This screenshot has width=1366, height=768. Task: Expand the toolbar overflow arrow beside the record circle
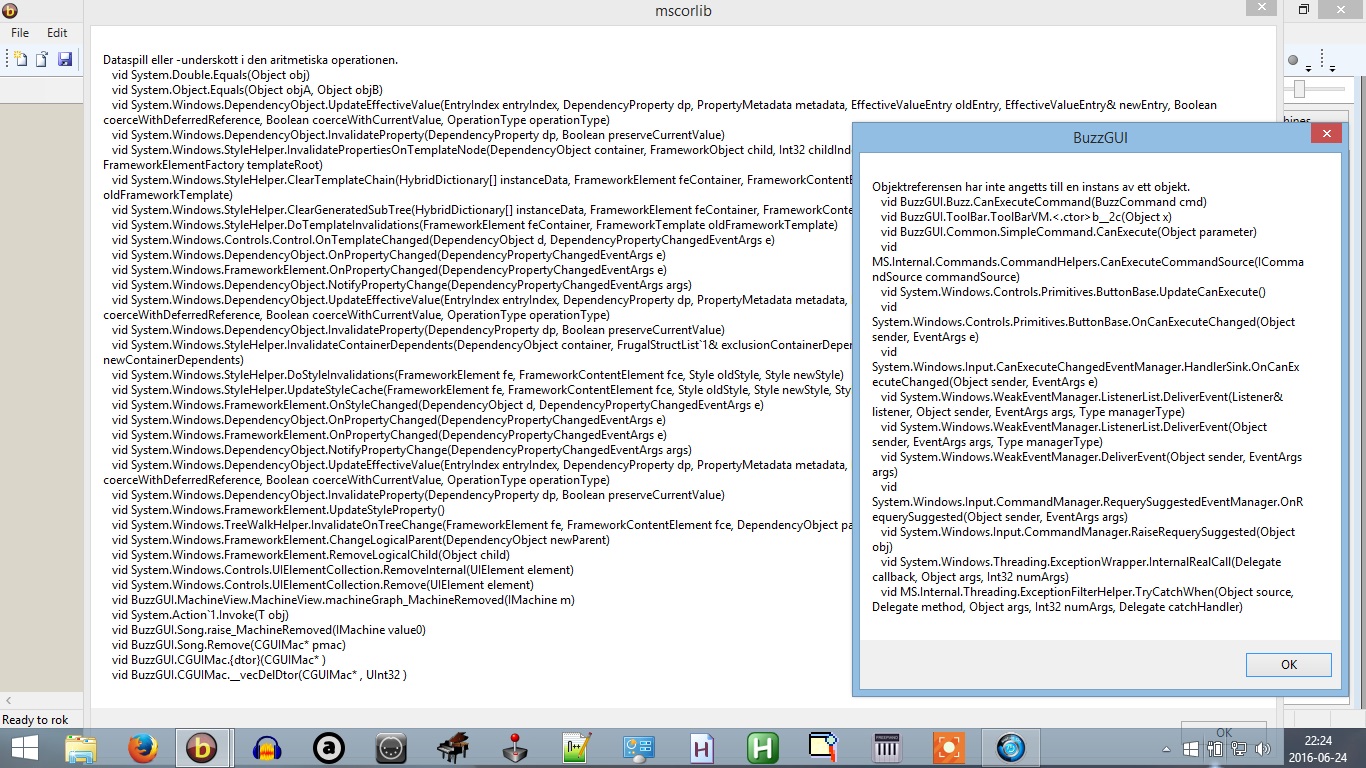1308,67
